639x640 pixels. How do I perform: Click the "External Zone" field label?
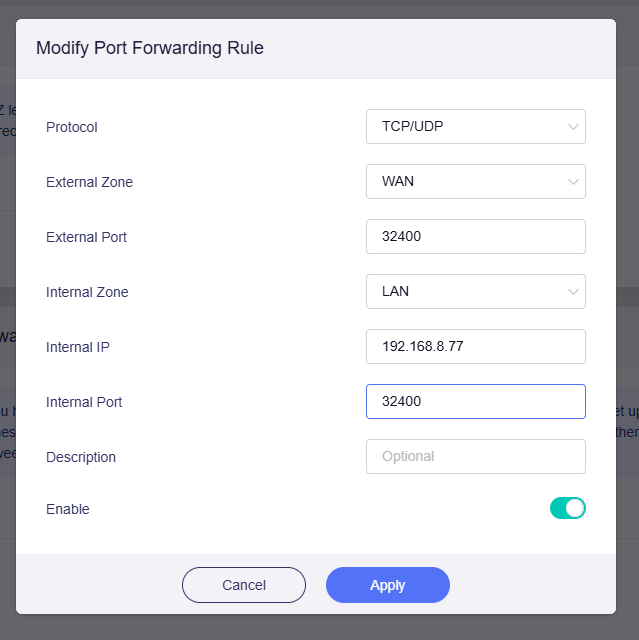click(x=89, y=182)
